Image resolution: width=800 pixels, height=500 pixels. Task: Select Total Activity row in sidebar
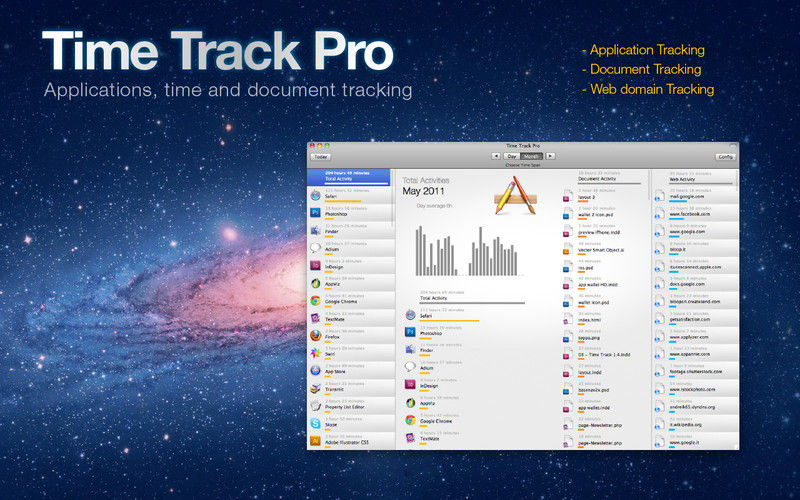point(348,177)
